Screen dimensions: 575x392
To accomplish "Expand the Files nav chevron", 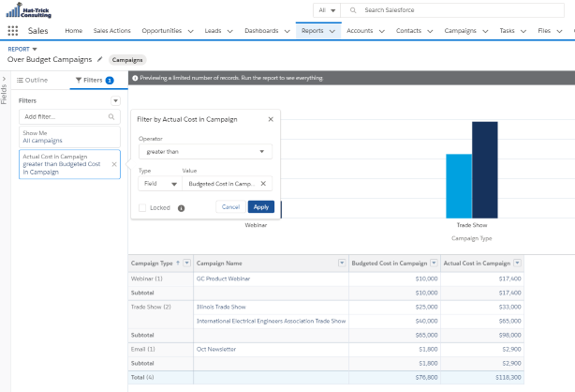I will [x=559, y=31].
